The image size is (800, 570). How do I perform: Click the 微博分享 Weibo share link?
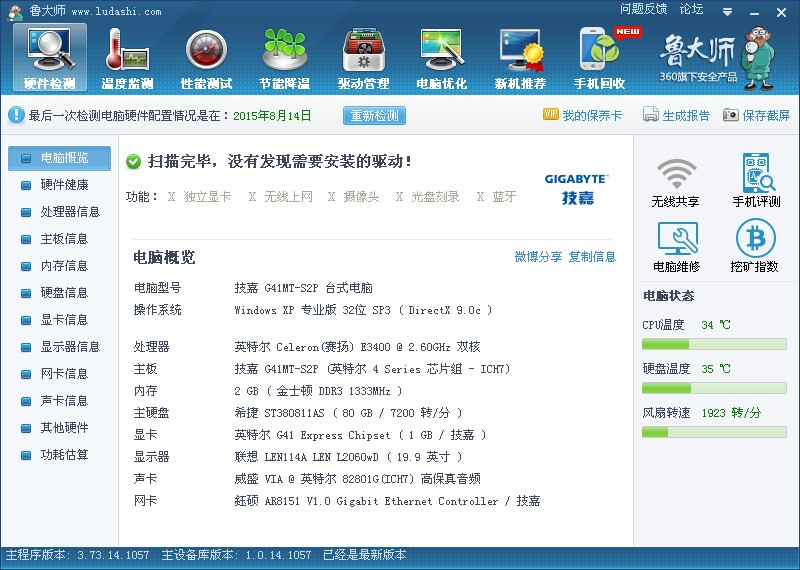538,257
